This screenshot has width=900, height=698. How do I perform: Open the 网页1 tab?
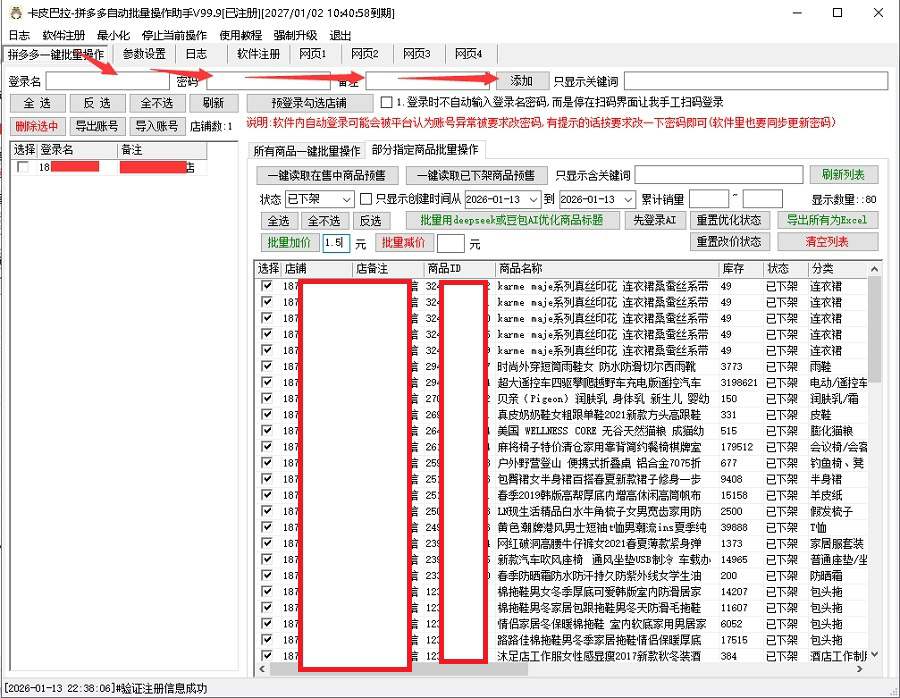click(313, 54)
